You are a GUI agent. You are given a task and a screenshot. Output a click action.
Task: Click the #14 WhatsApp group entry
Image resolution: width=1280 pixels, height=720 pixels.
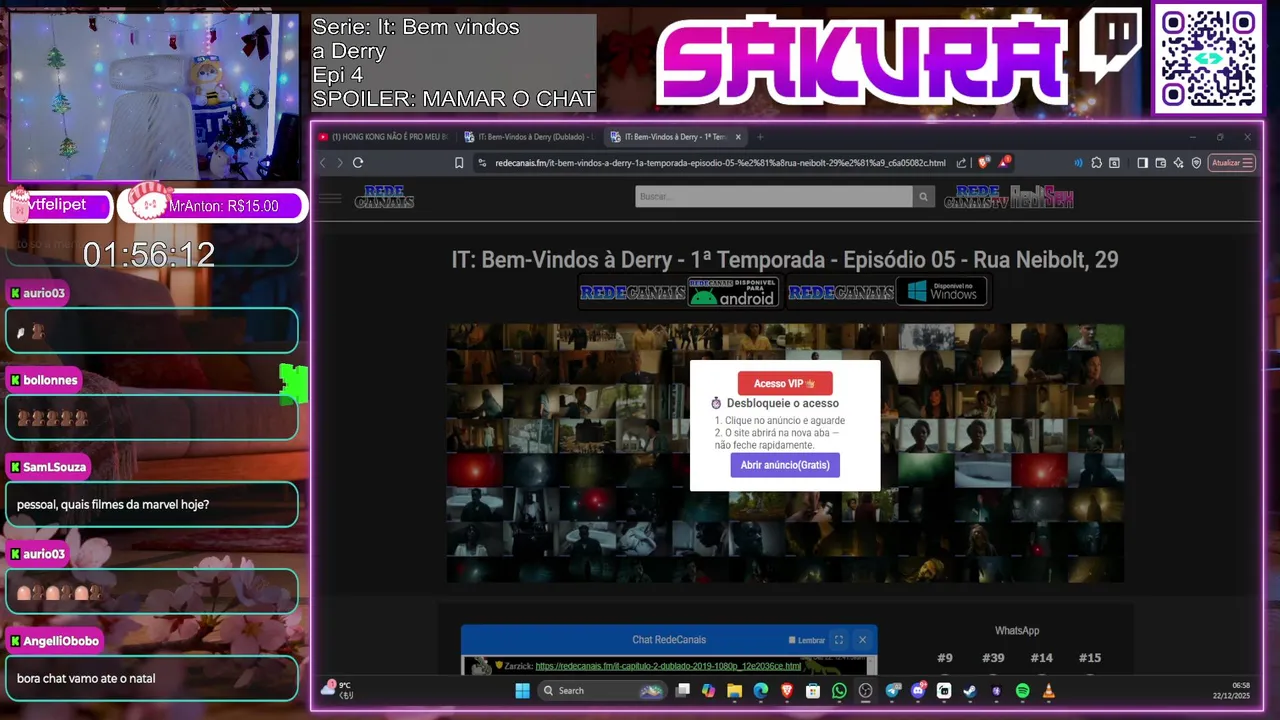[1041, 658]
